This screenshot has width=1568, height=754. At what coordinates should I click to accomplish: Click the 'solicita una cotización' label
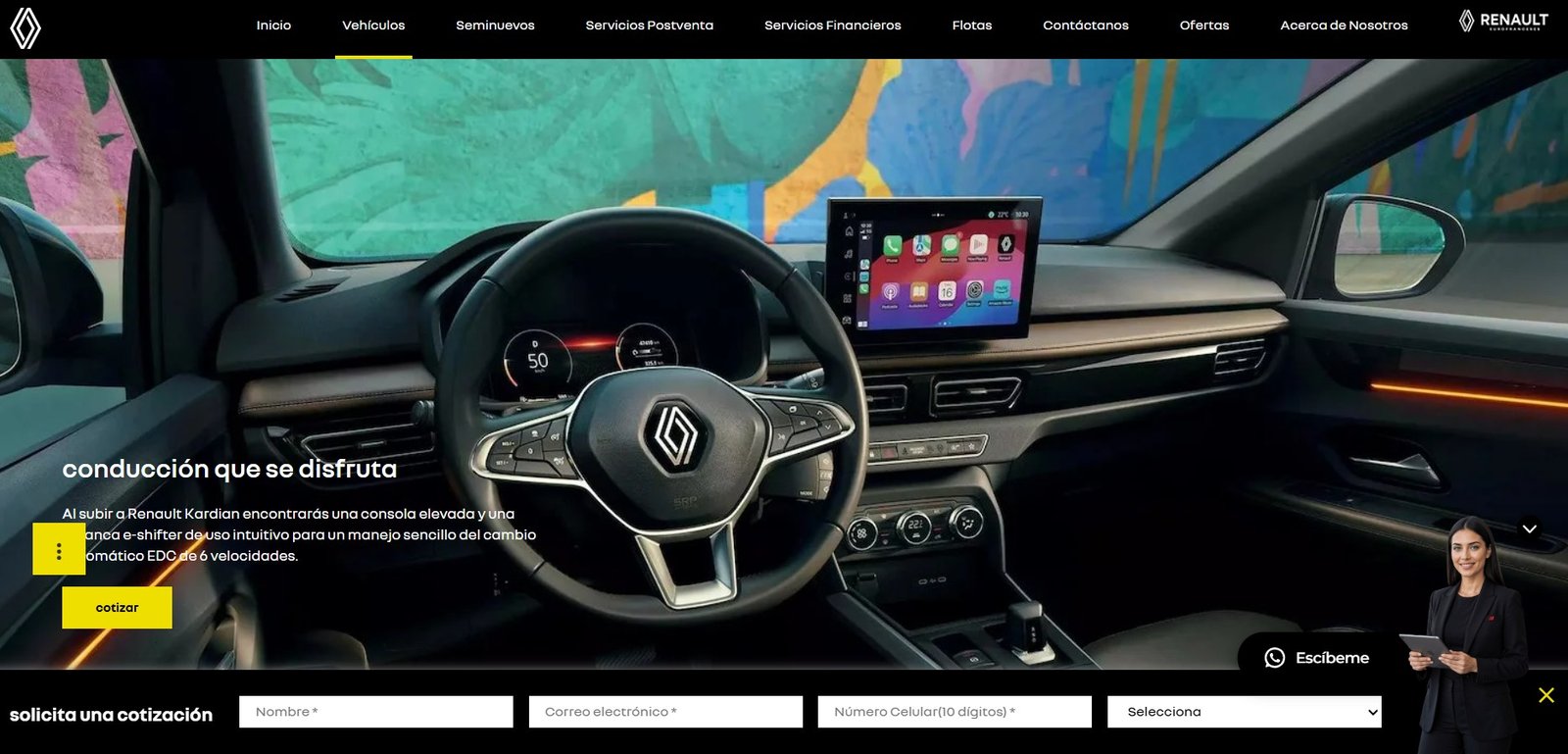(111, 715)
